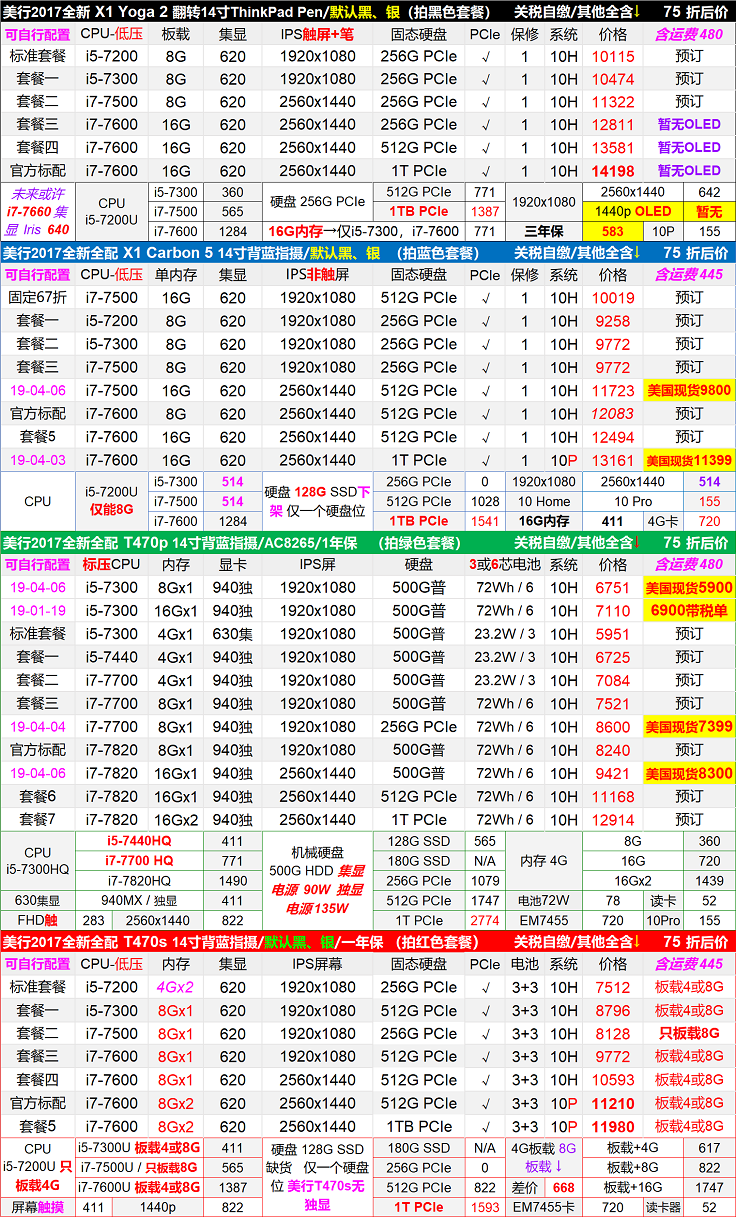Click the red 1387 upgrade price
The image size is (736, 1217).
(x=485, y=212)
